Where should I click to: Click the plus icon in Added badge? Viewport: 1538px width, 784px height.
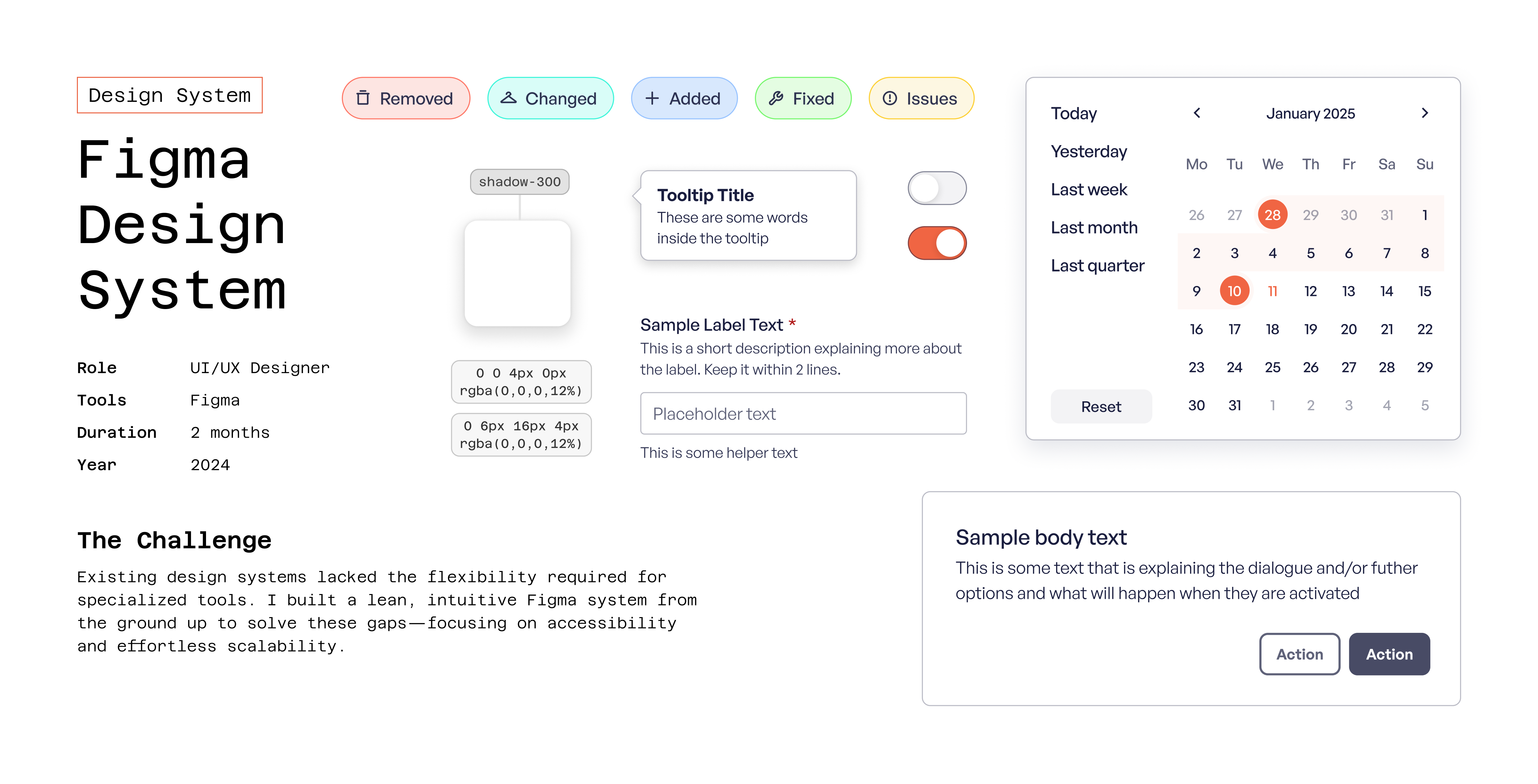coord(652,98)
